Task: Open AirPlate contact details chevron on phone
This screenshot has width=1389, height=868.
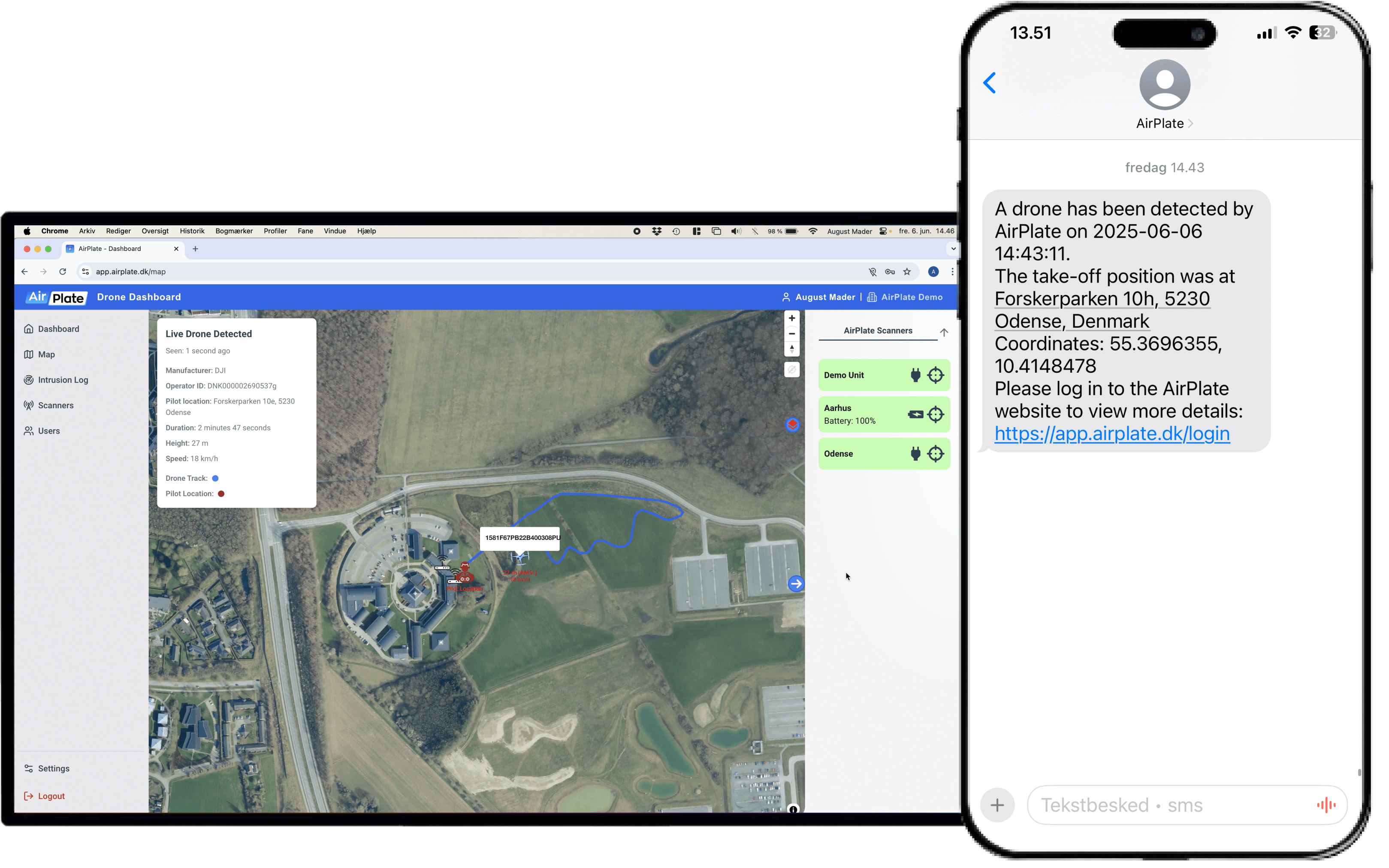Action: coord(1190,124)
